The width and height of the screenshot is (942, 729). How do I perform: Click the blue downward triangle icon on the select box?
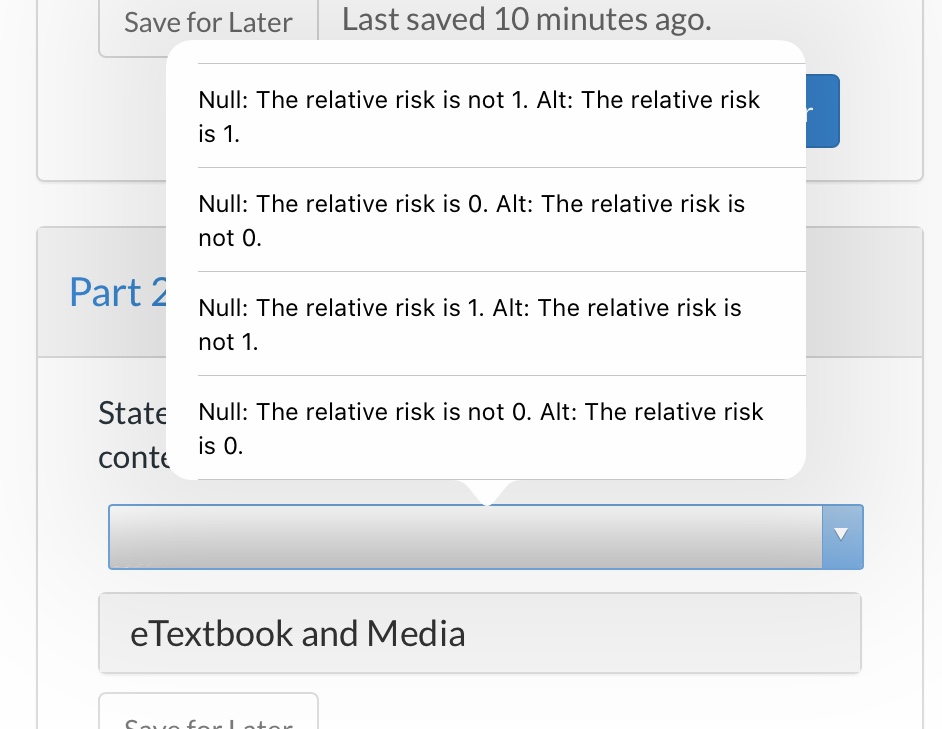840,537
